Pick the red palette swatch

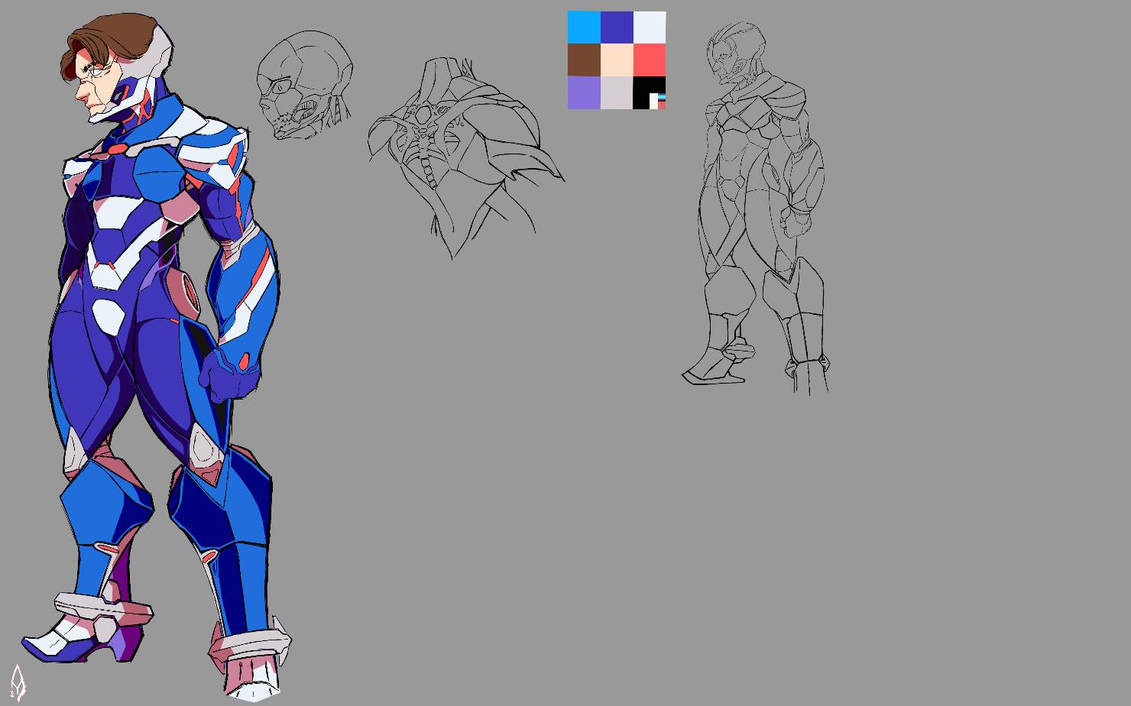pyautogui.click(x=649, y=60)
